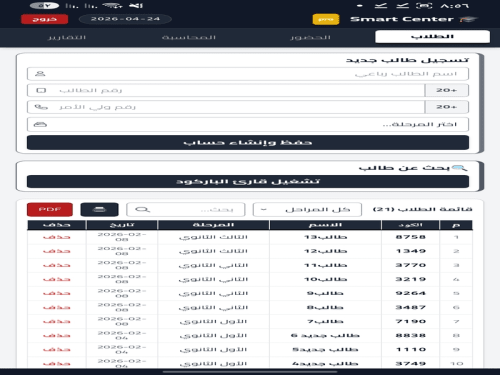Click حذف for student code 3487

57,307
